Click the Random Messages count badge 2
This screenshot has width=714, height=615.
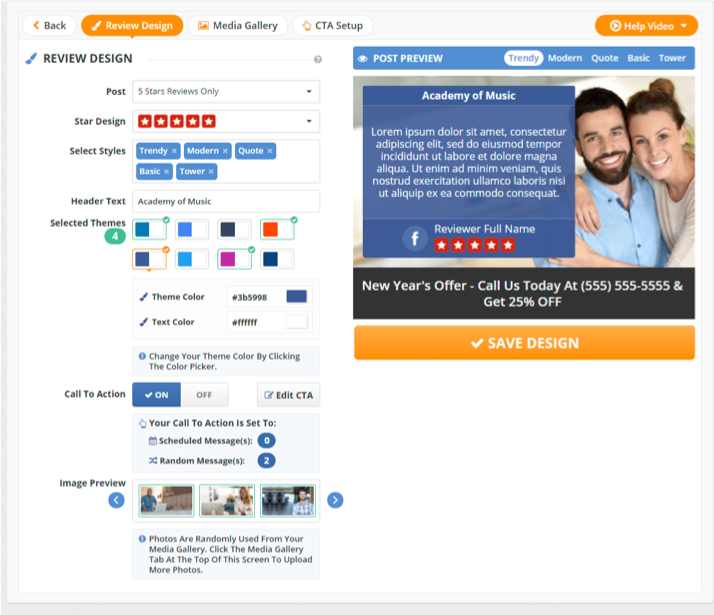pyautogui.click(x=267, y=461)
